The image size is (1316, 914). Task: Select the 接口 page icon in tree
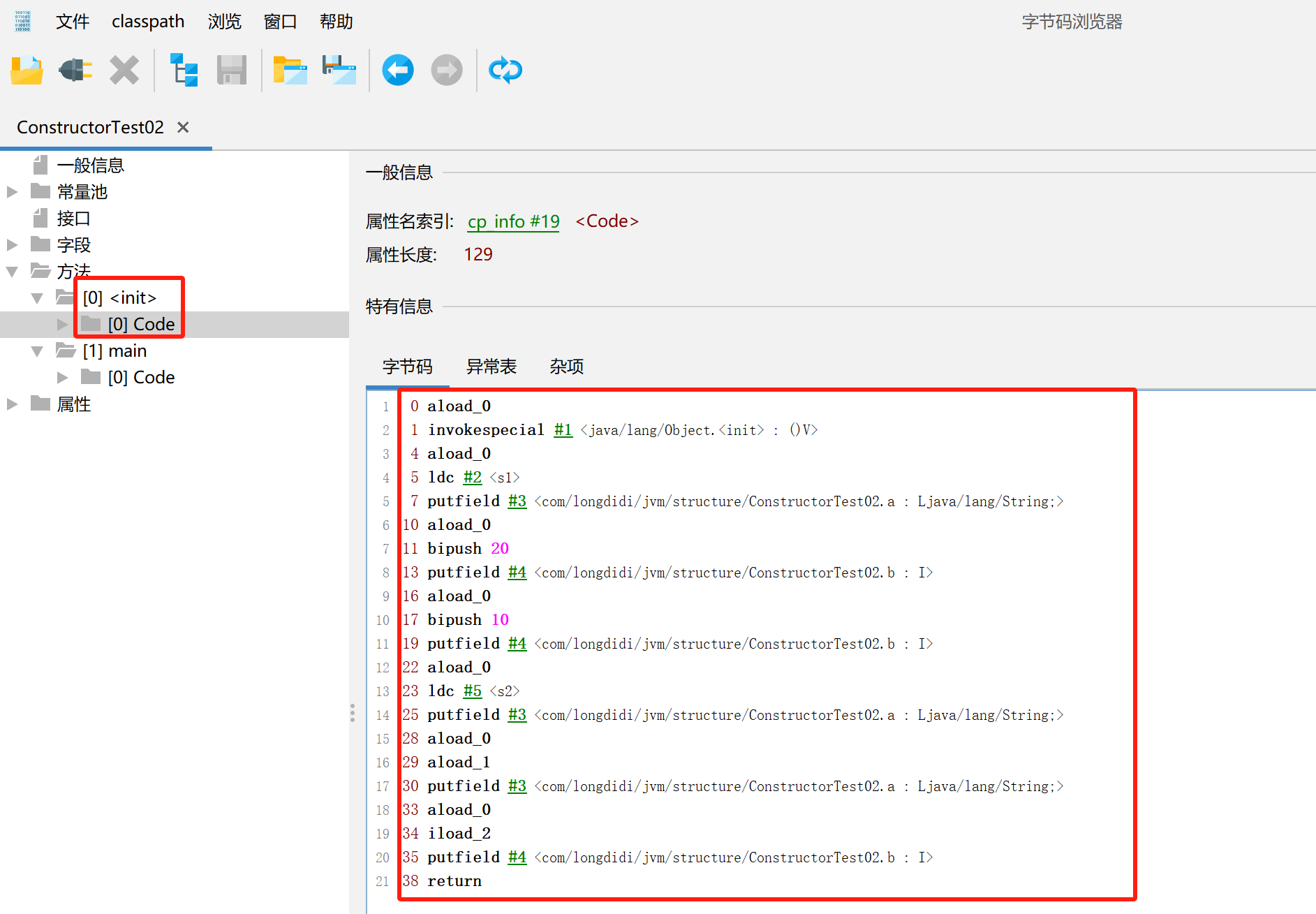(40, 218)
